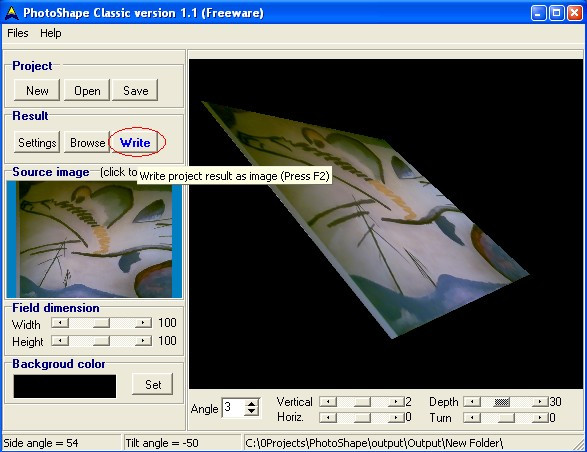Viewport: 587px width, 452px height.
Task: Click the Turn slider thumb
Action: click(x=506, y=418)
